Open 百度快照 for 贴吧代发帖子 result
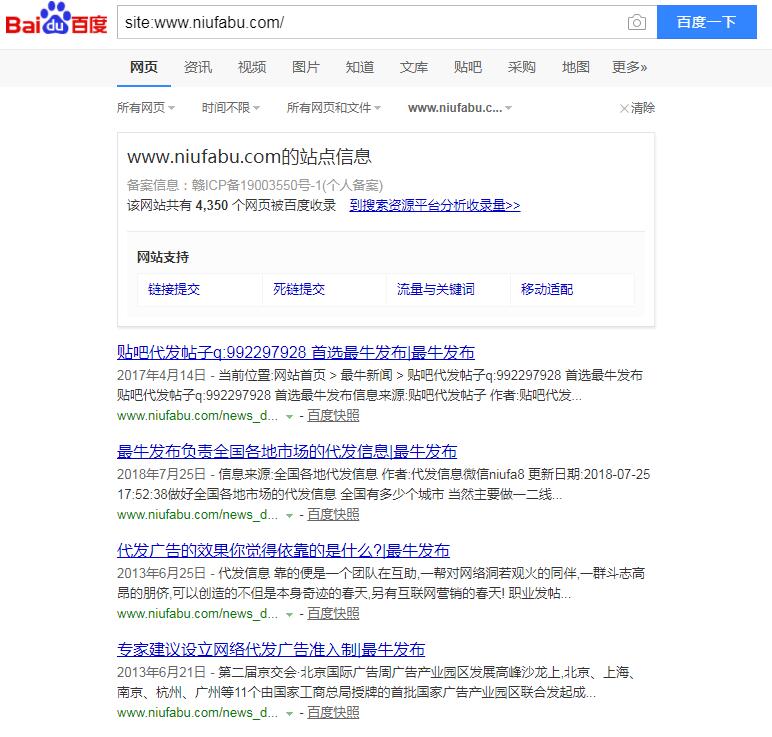772x737 pixels. point(333,416)
